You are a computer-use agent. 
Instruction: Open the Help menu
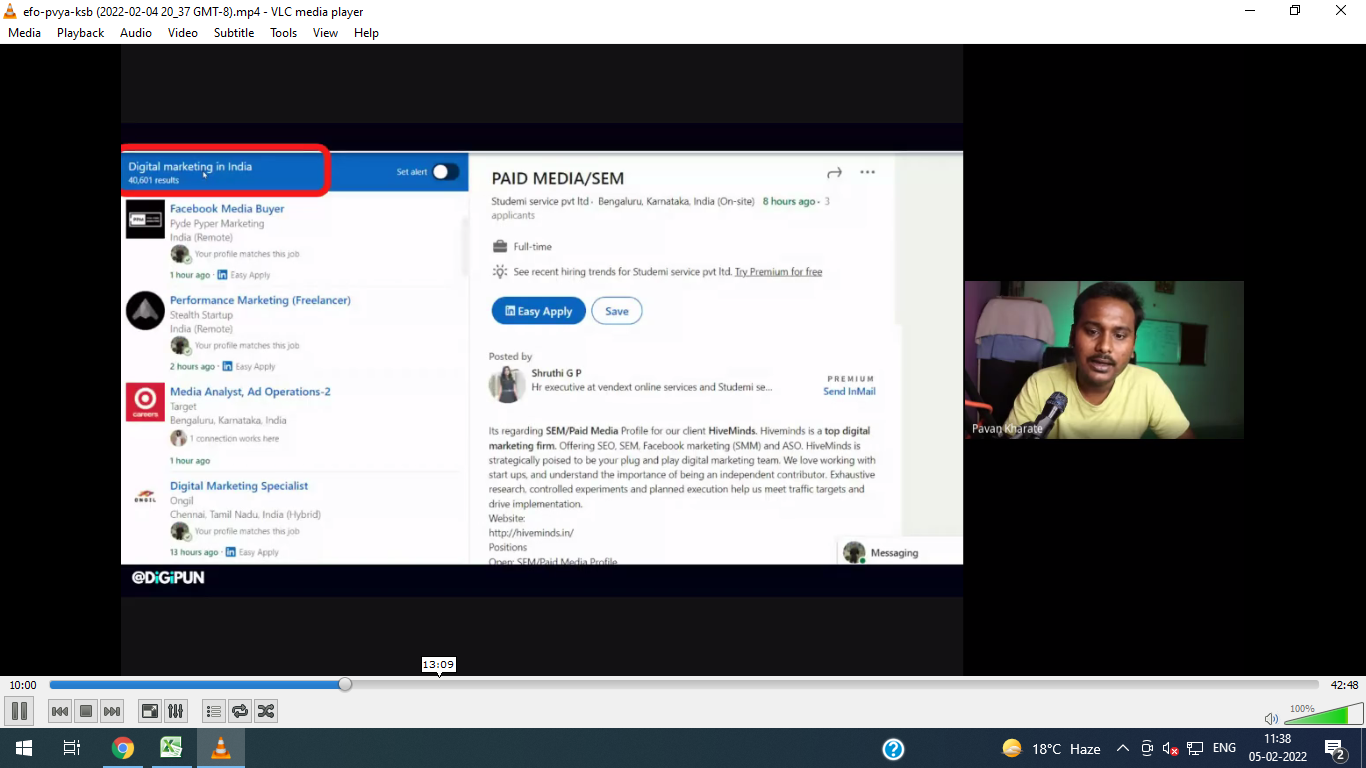coord(367,33)
